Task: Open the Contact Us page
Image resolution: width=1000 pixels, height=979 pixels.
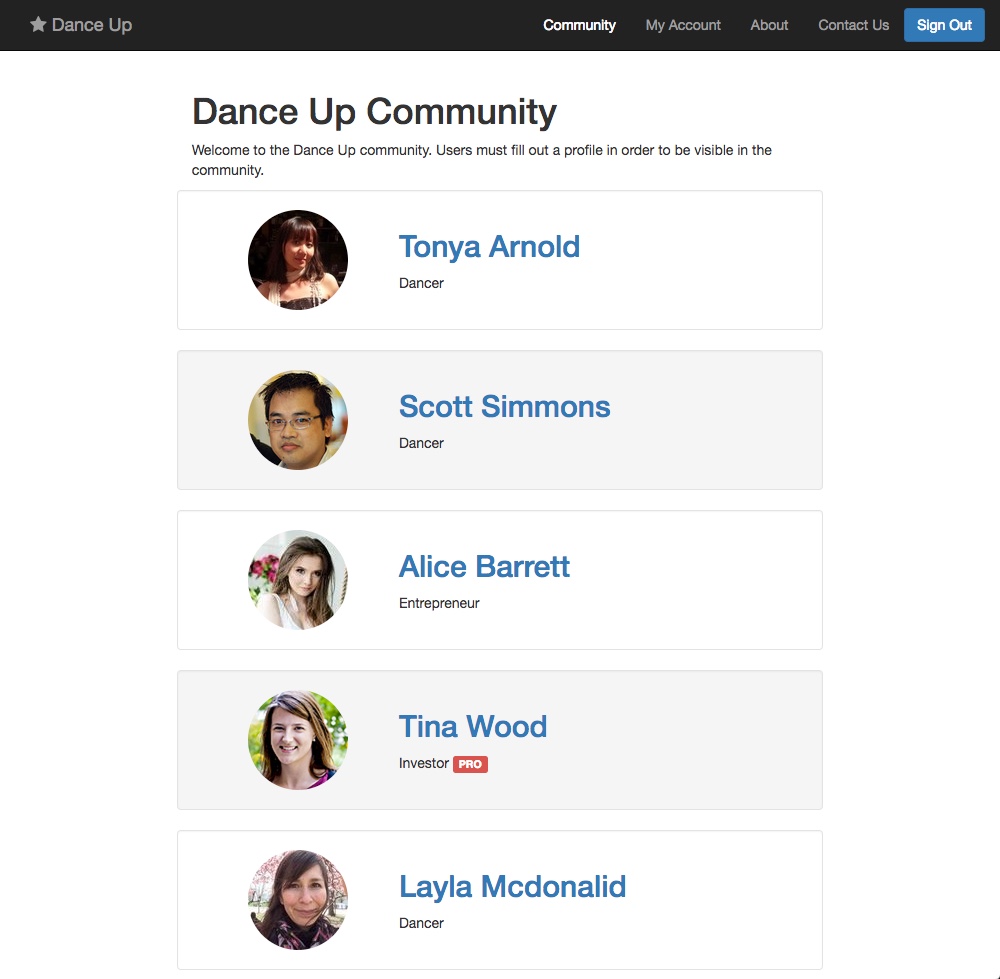Action: (x=852, y=25)
